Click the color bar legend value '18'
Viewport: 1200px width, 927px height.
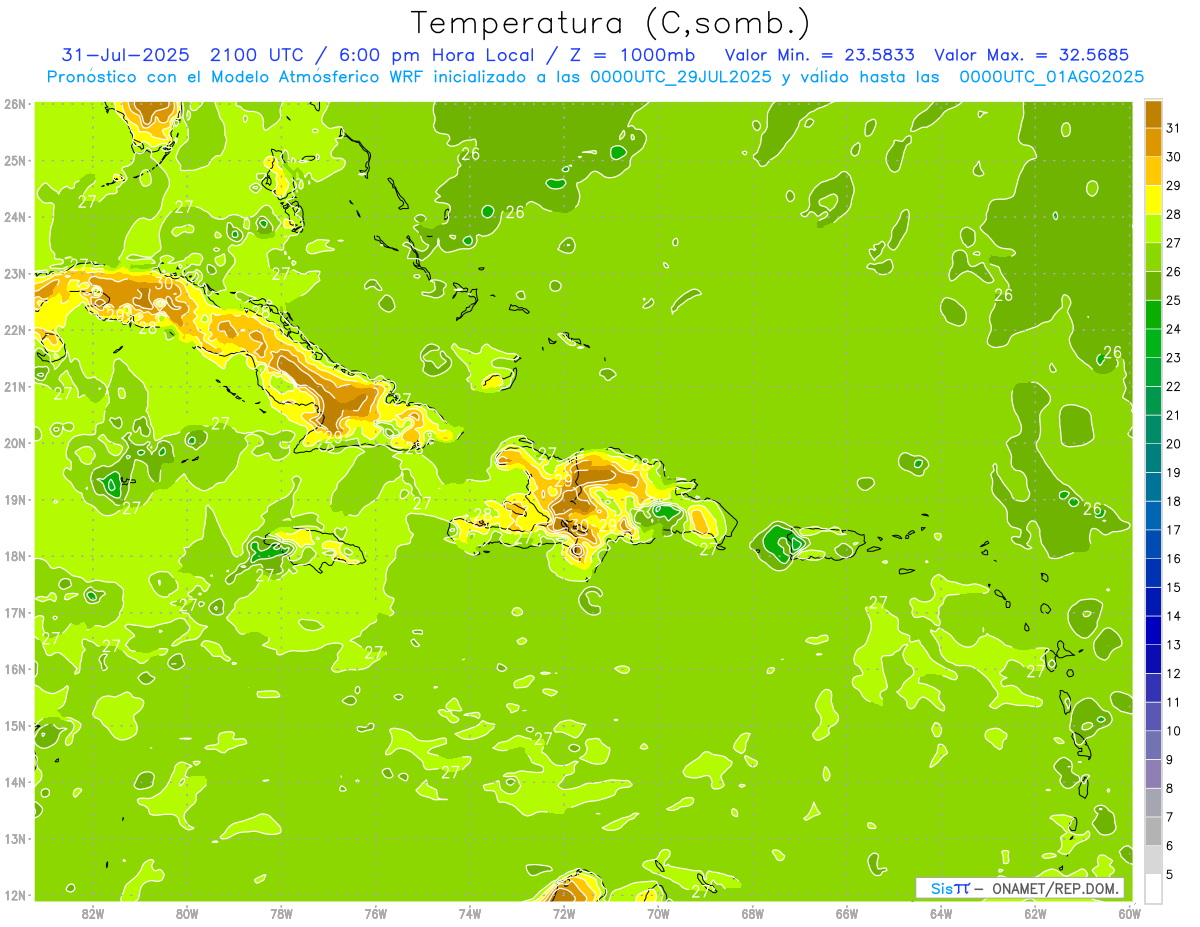click(1174, 501)
